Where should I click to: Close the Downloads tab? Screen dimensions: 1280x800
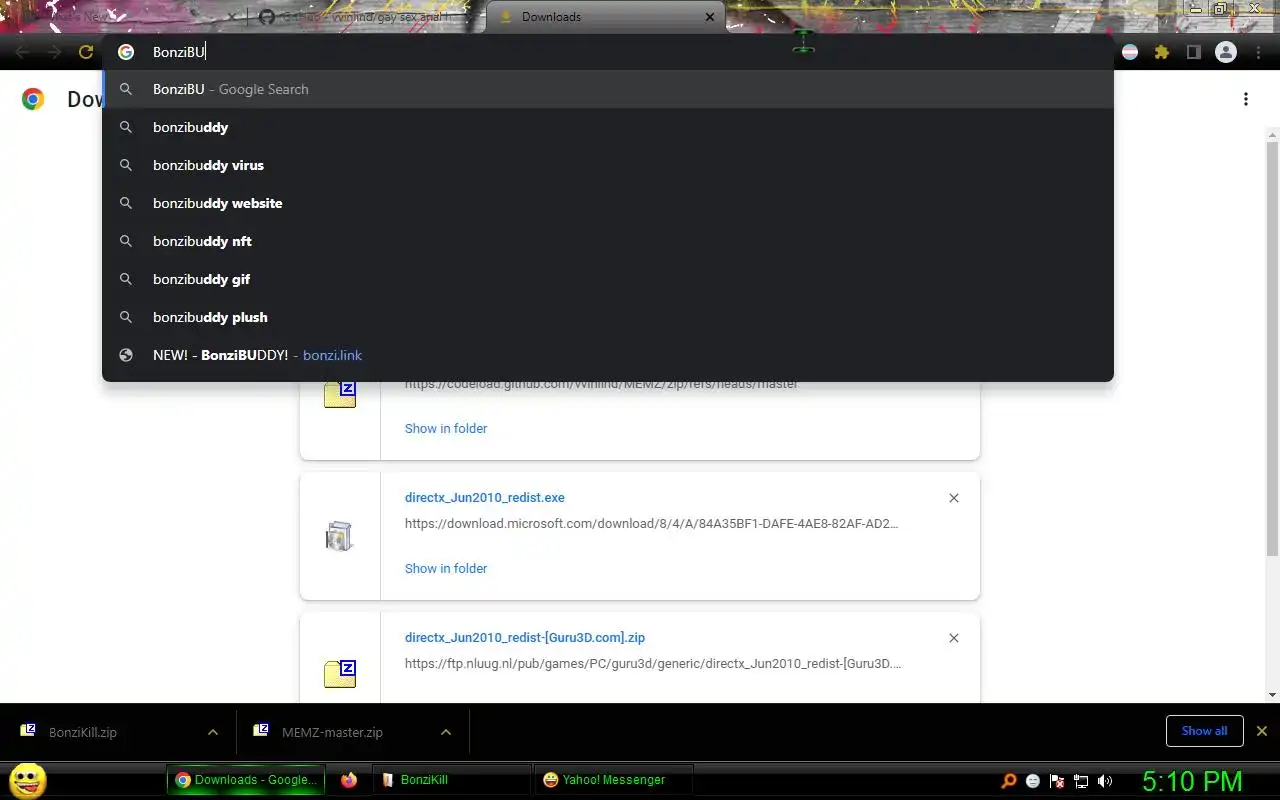[x=710, y=17]
